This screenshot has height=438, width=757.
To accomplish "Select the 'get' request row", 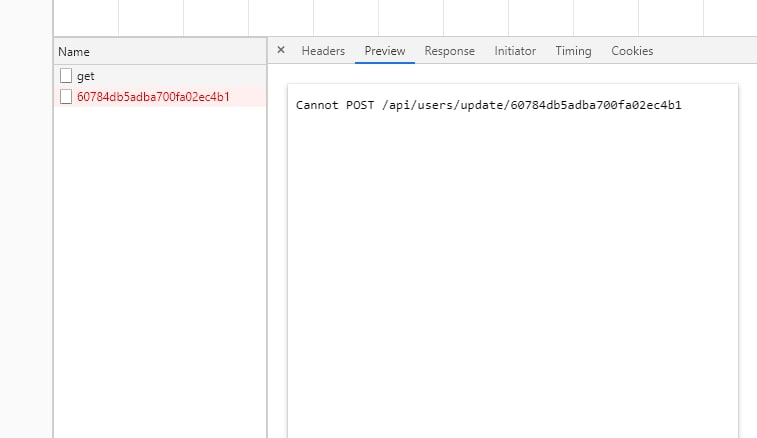I will 160,76.
